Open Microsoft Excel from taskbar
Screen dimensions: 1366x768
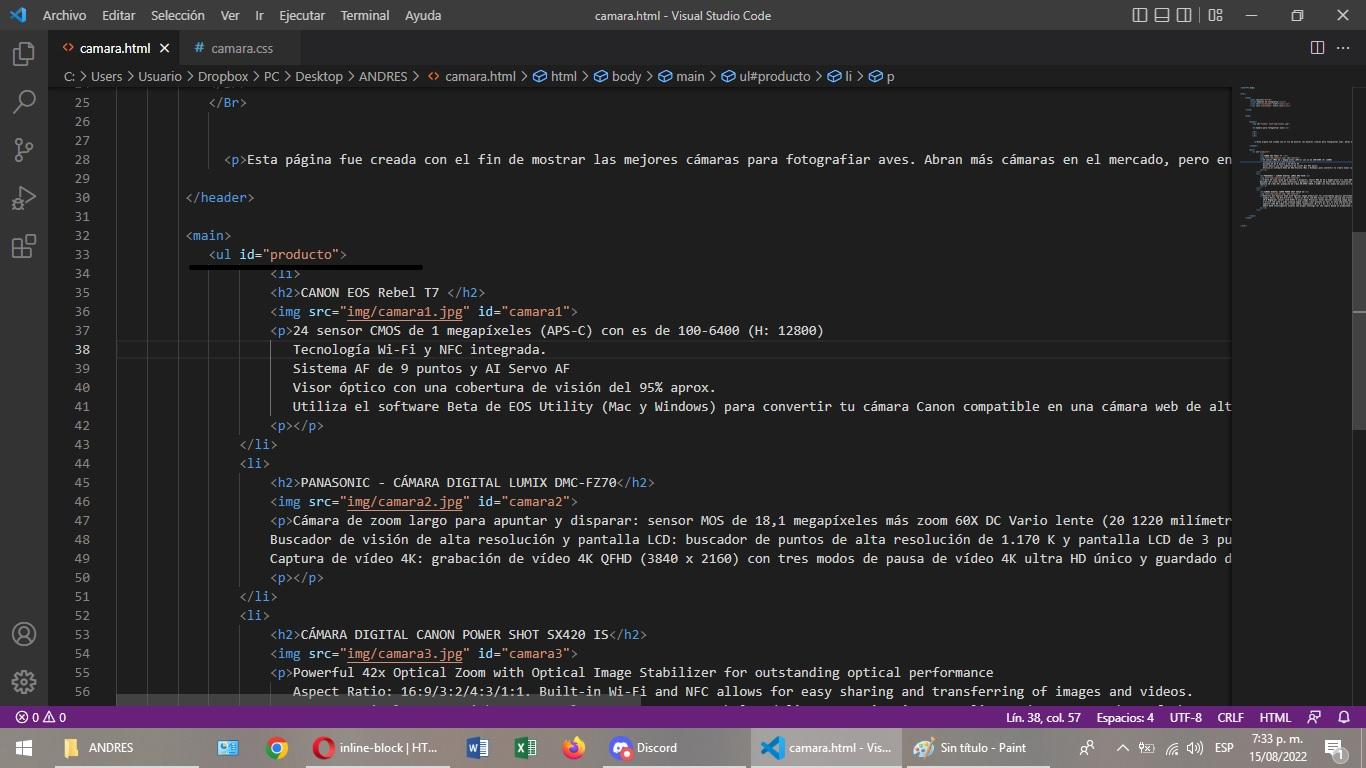(525, 747)
